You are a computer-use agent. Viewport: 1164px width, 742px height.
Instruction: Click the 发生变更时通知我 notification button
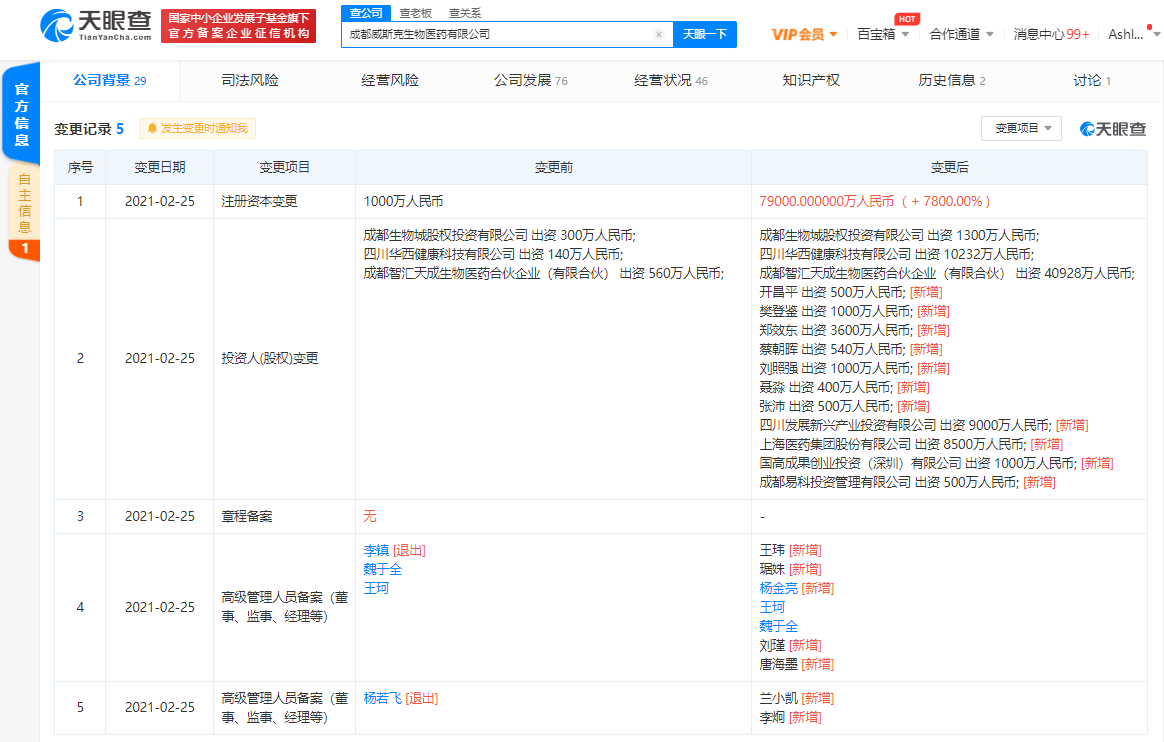pyautogui.click(x=196, y=128)
